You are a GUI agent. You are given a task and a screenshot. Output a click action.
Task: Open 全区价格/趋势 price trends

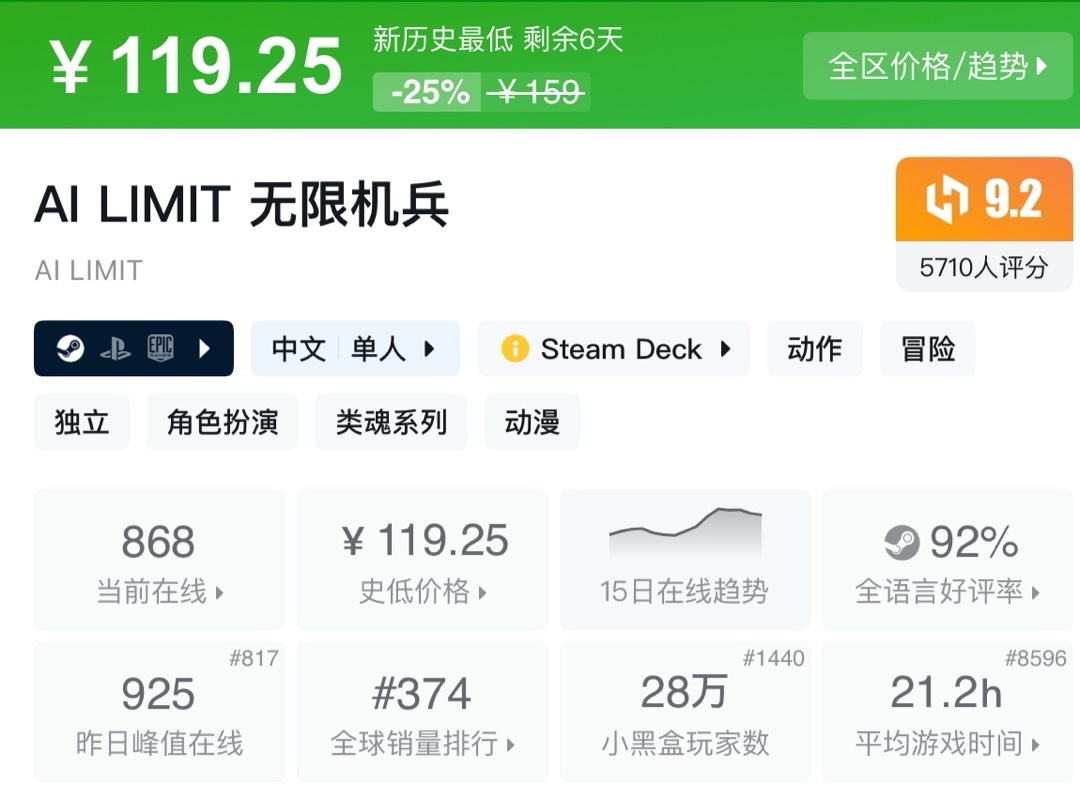point(937,66)
